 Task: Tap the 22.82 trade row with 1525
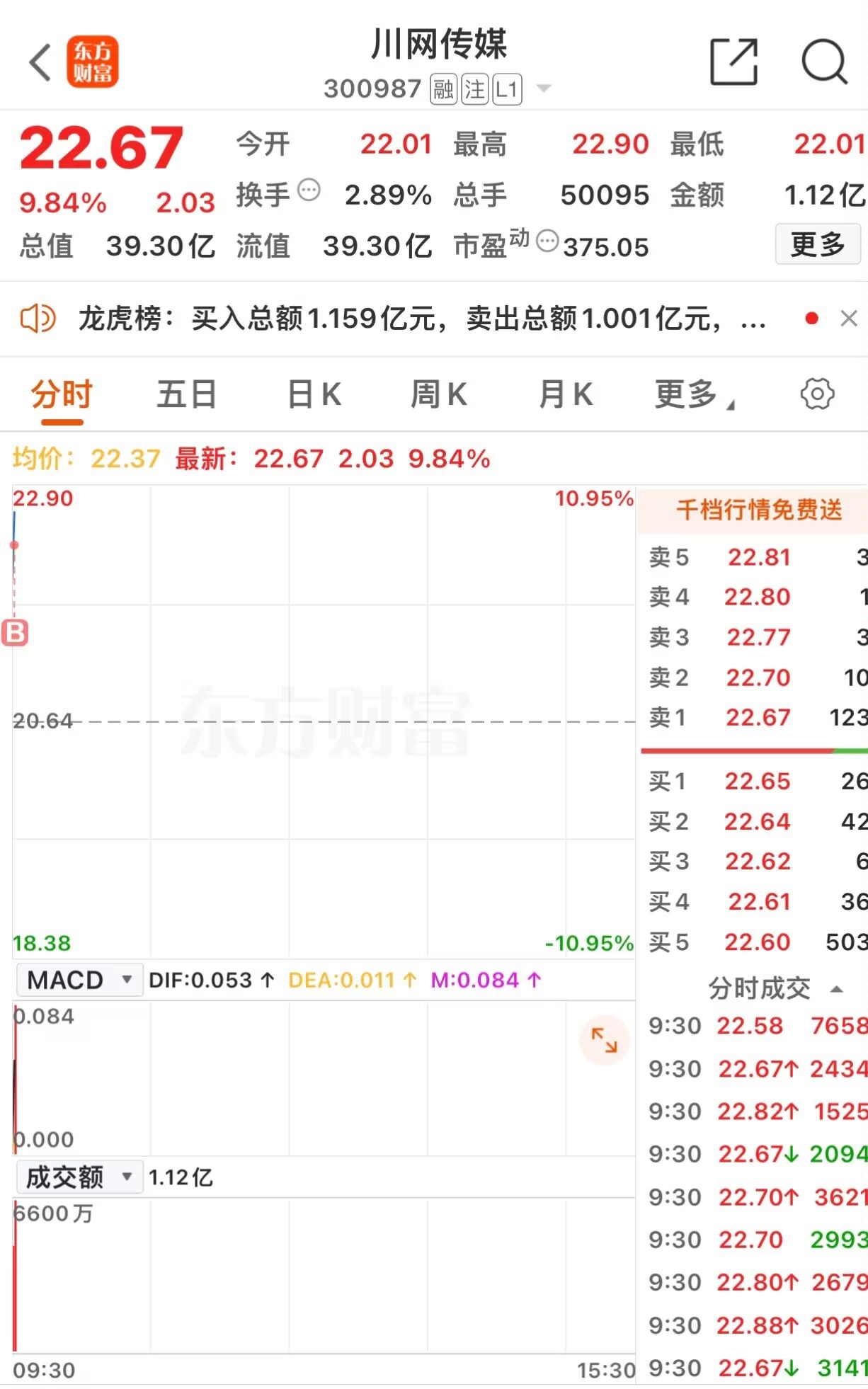pos(758,1111)
